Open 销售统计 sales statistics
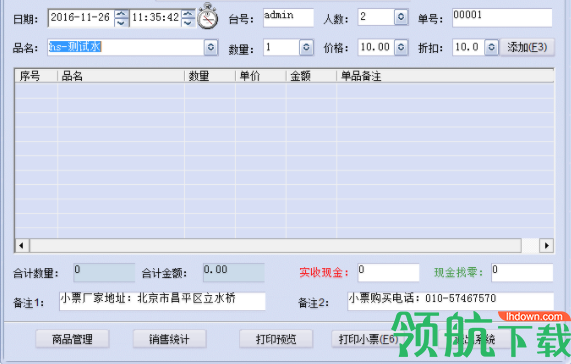 (169, 339)
